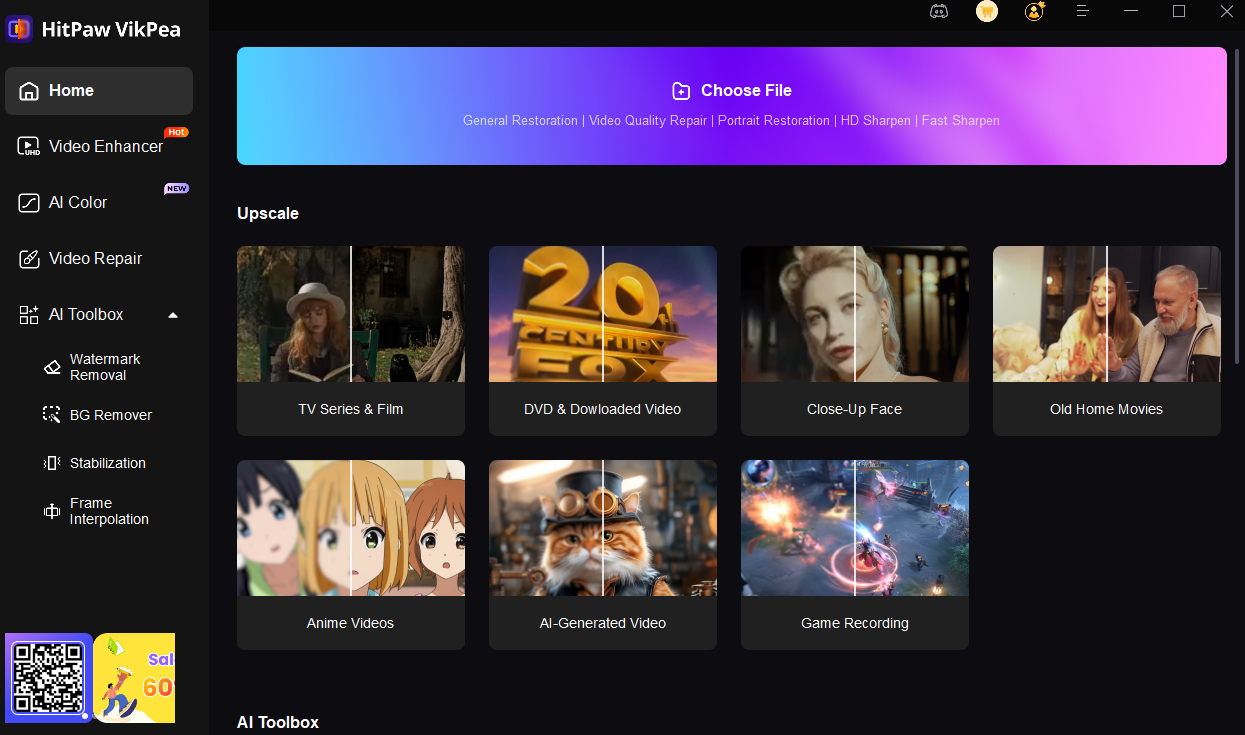Click the Upscale section heading
The image size is (1245, 735).
[268, 214]
